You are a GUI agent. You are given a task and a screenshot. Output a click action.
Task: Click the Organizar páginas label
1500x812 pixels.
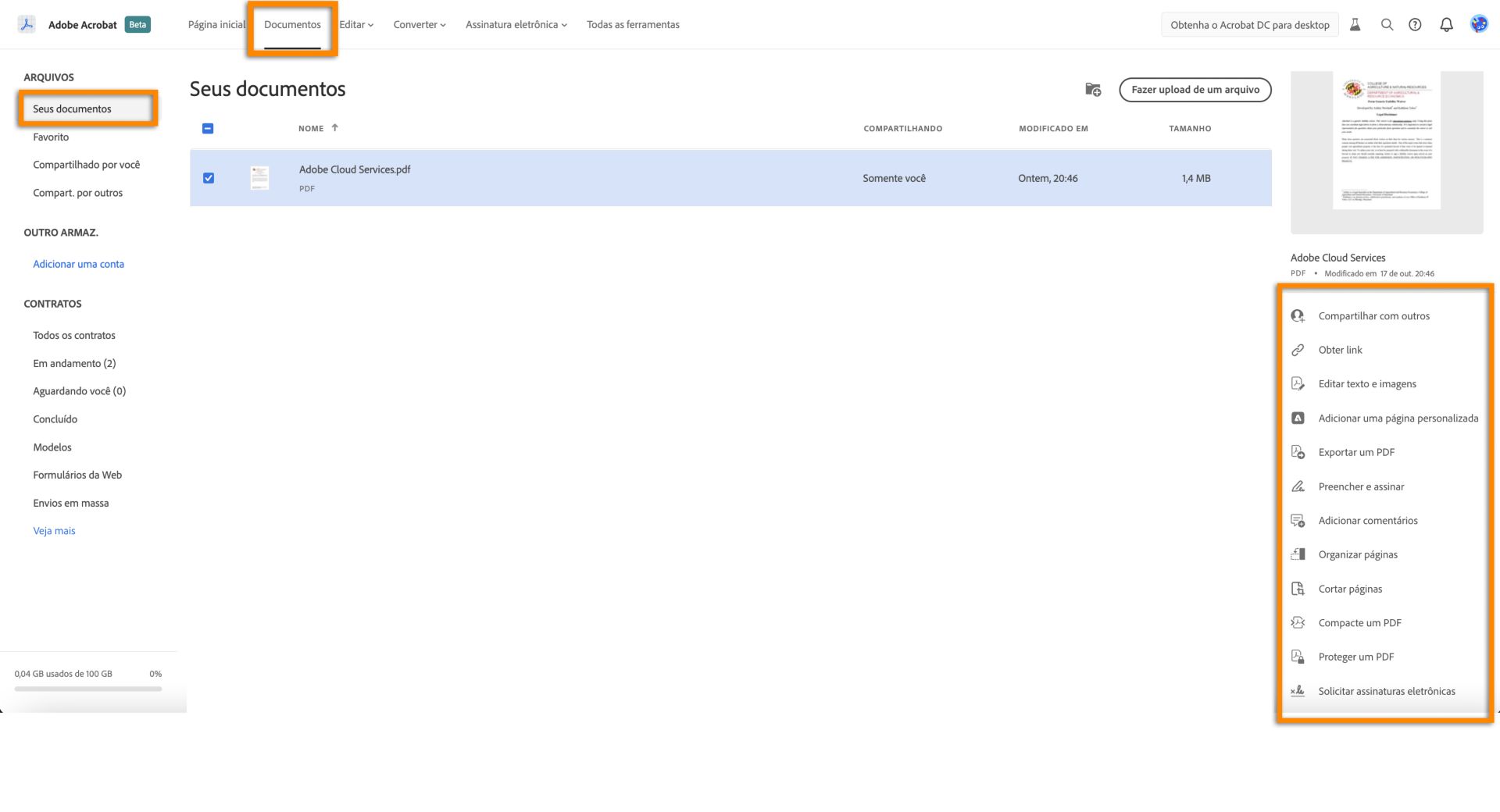1358,554
